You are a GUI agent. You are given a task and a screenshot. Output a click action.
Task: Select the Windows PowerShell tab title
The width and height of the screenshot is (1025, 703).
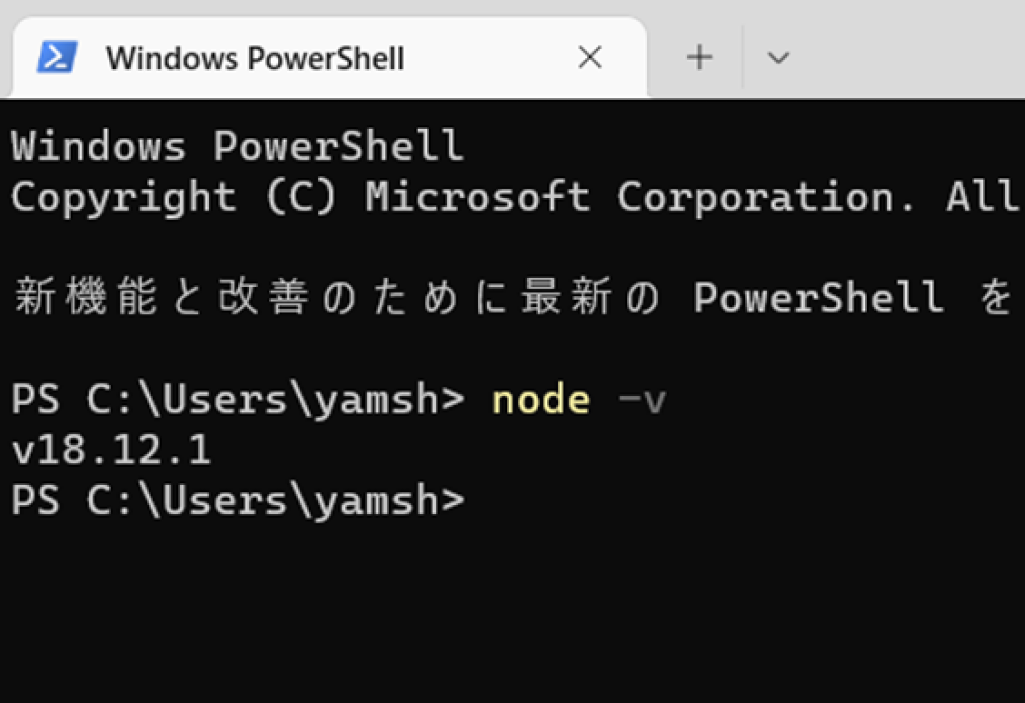pyautogui.click(x=255, y=58)
